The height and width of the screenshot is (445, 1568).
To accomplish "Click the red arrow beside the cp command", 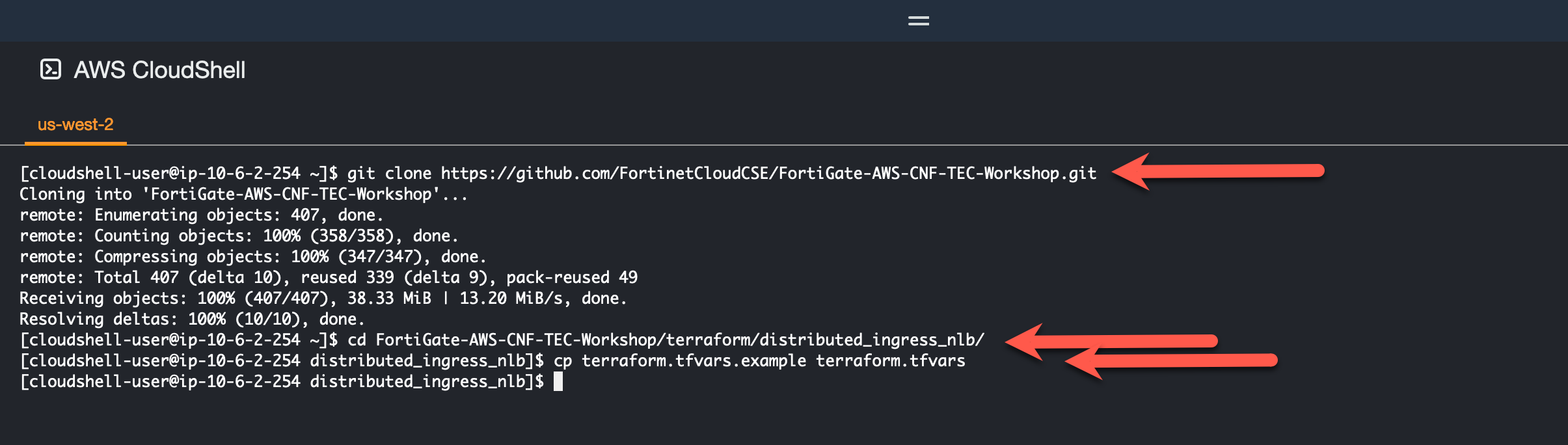I will click(x=1171, y=362).
